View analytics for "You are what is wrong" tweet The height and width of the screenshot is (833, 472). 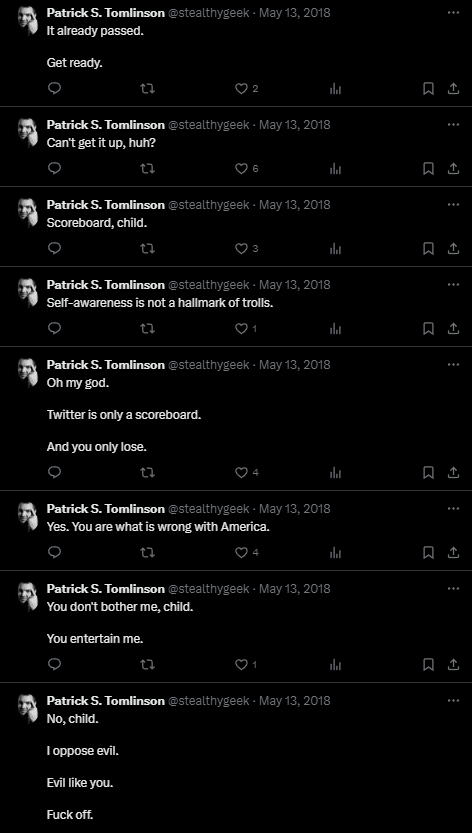tap(335, 552)
